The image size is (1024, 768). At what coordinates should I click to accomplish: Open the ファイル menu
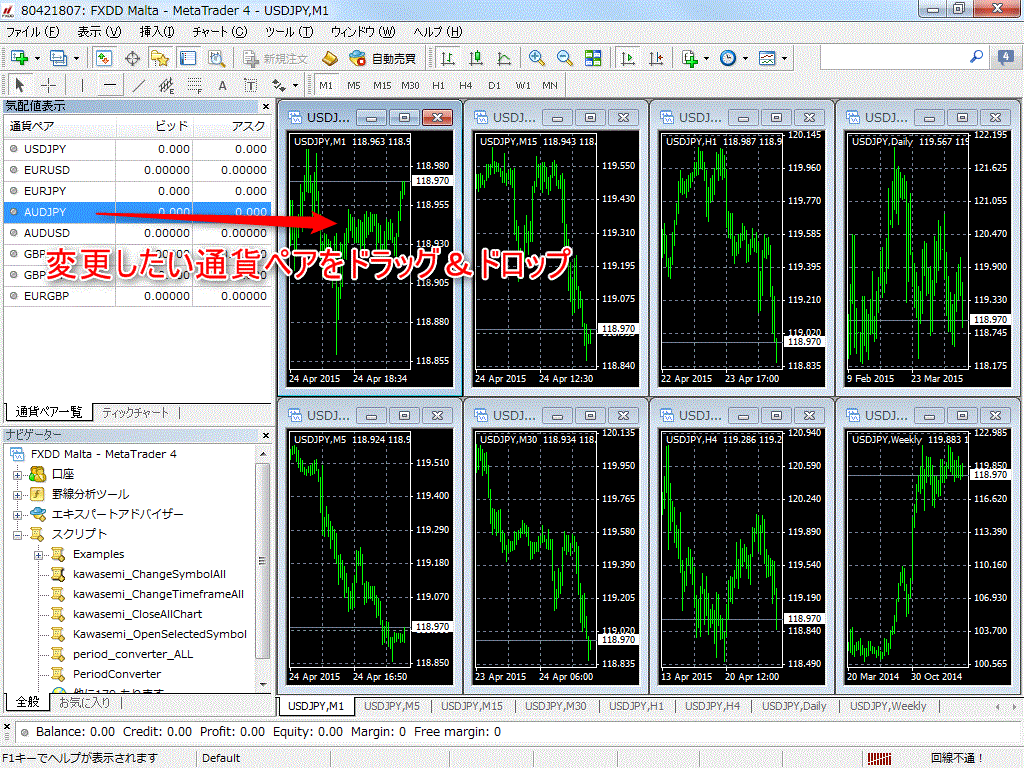coord(32,31)
